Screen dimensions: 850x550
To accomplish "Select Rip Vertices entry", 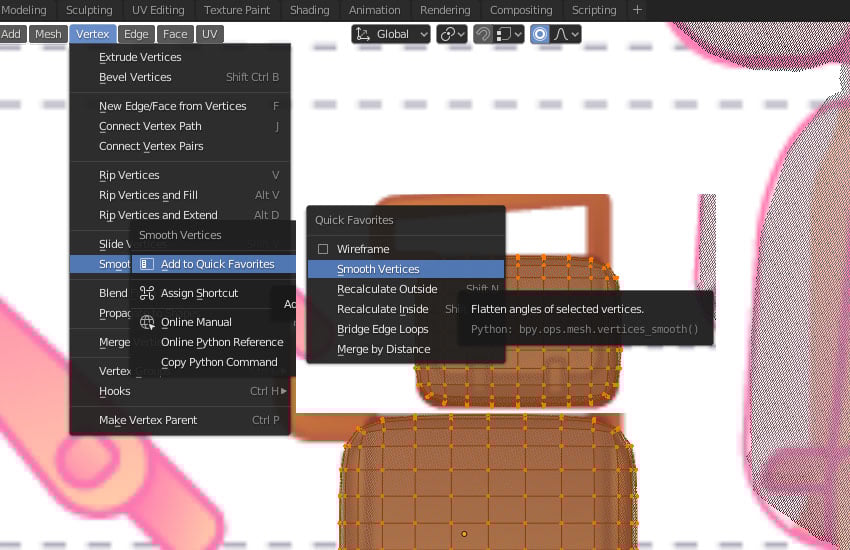I will [x=180, y=175].
